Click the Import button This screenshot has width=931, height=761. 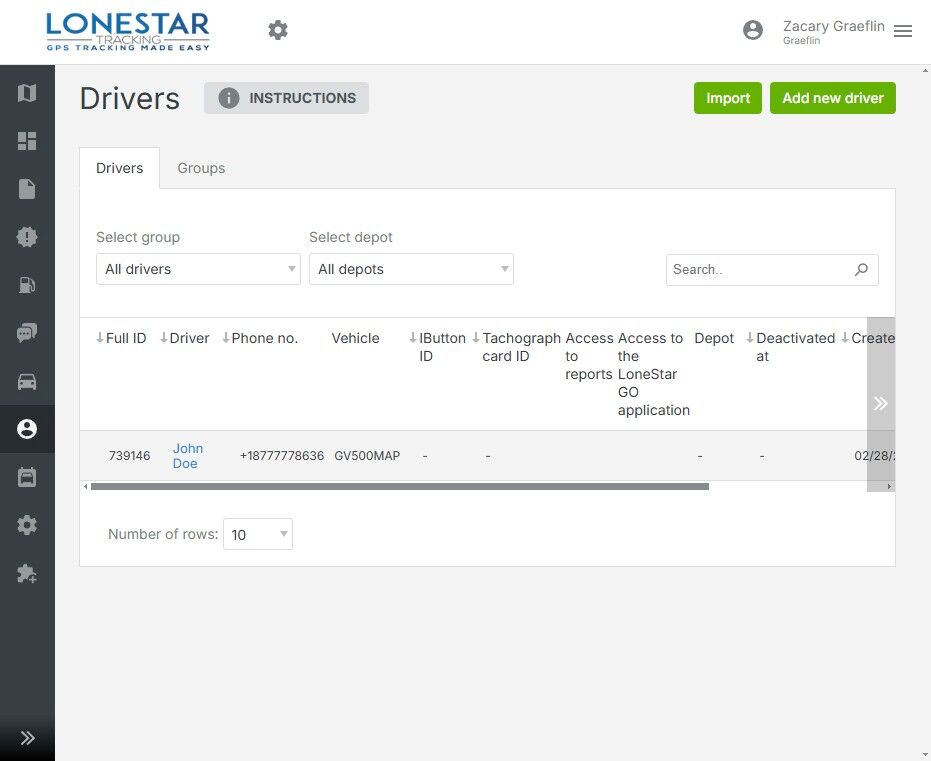point(728,98)
